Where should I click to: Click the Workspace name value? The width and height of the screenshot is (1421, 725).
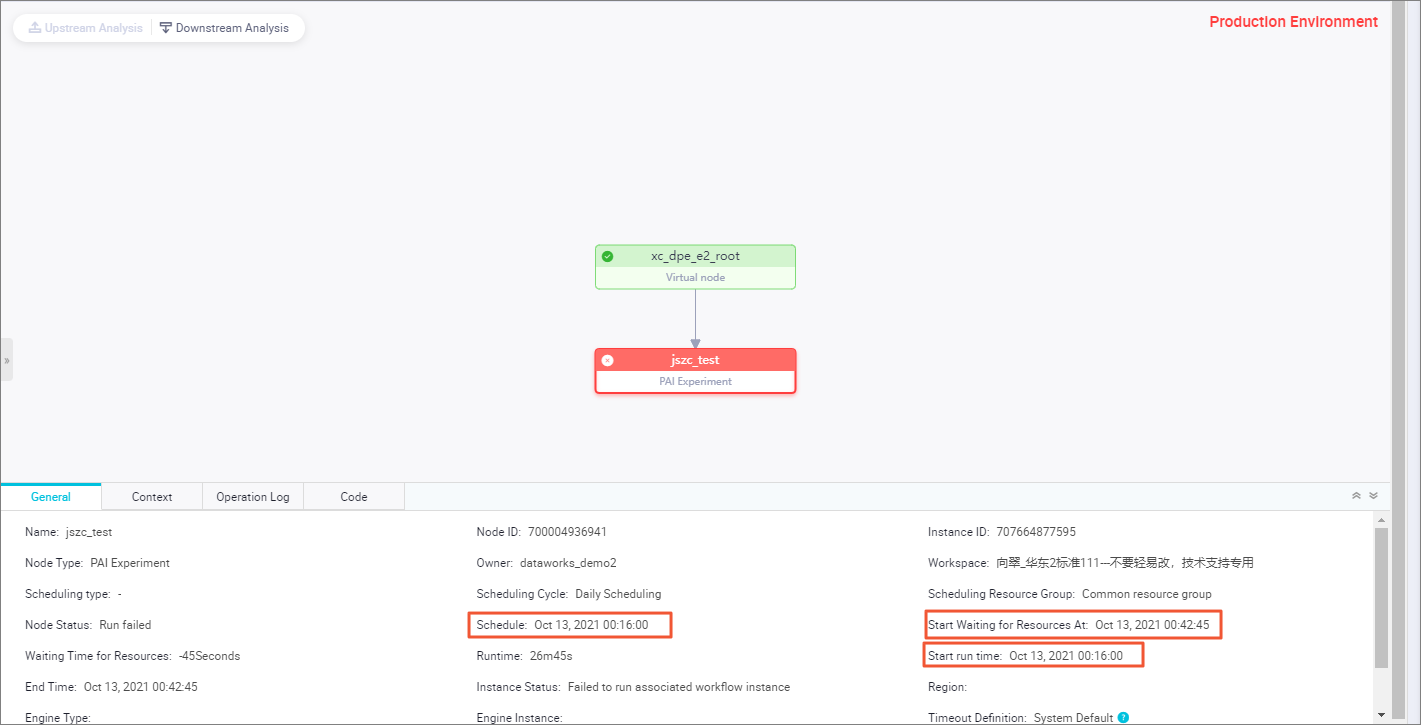(x=1125, y=563)
